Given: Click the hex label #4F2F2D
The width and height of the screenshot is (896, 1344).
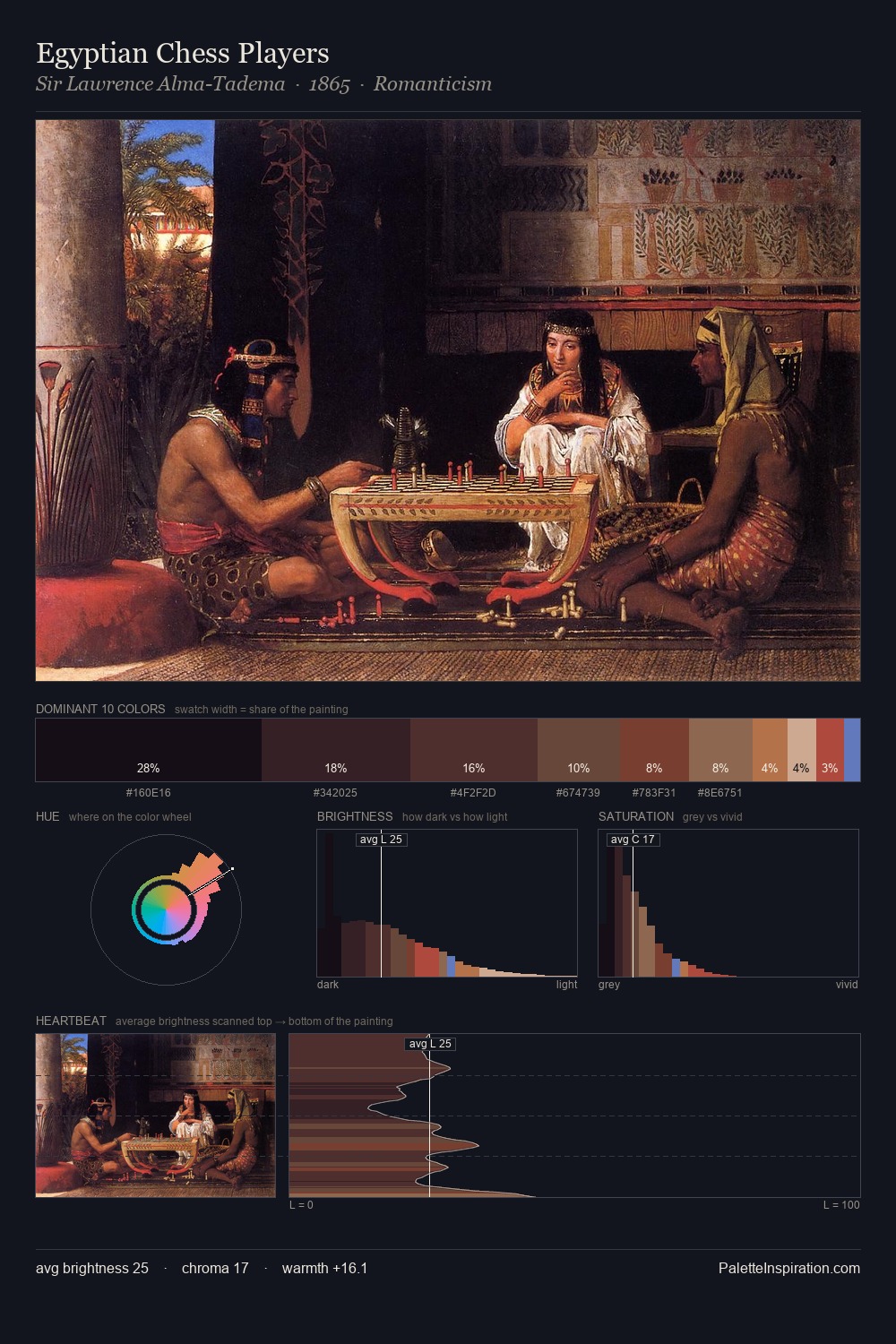Looking at the screenshot, I should 473,793.
